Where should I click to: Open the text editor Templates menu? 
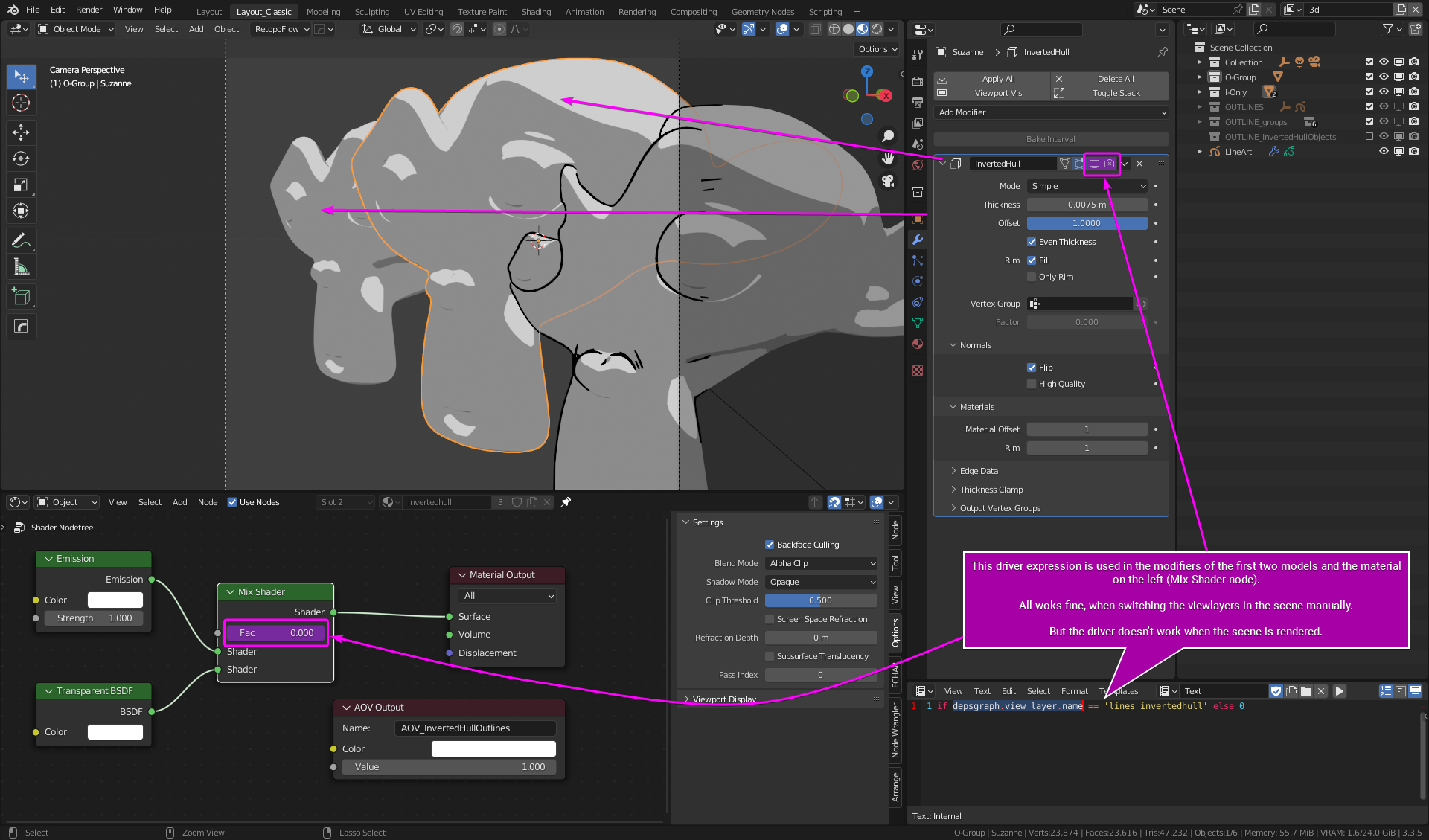[x=1119, y=691]
